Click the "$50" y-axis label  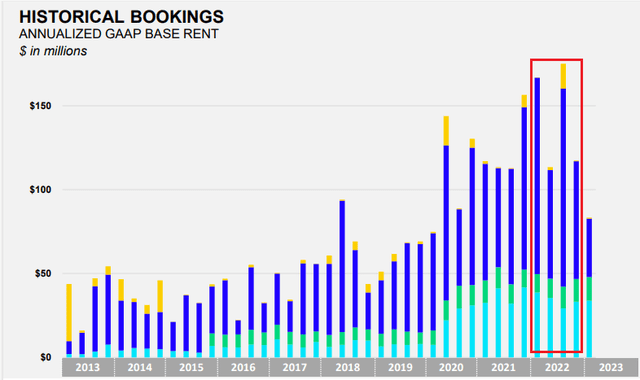[x=42, y=273]
